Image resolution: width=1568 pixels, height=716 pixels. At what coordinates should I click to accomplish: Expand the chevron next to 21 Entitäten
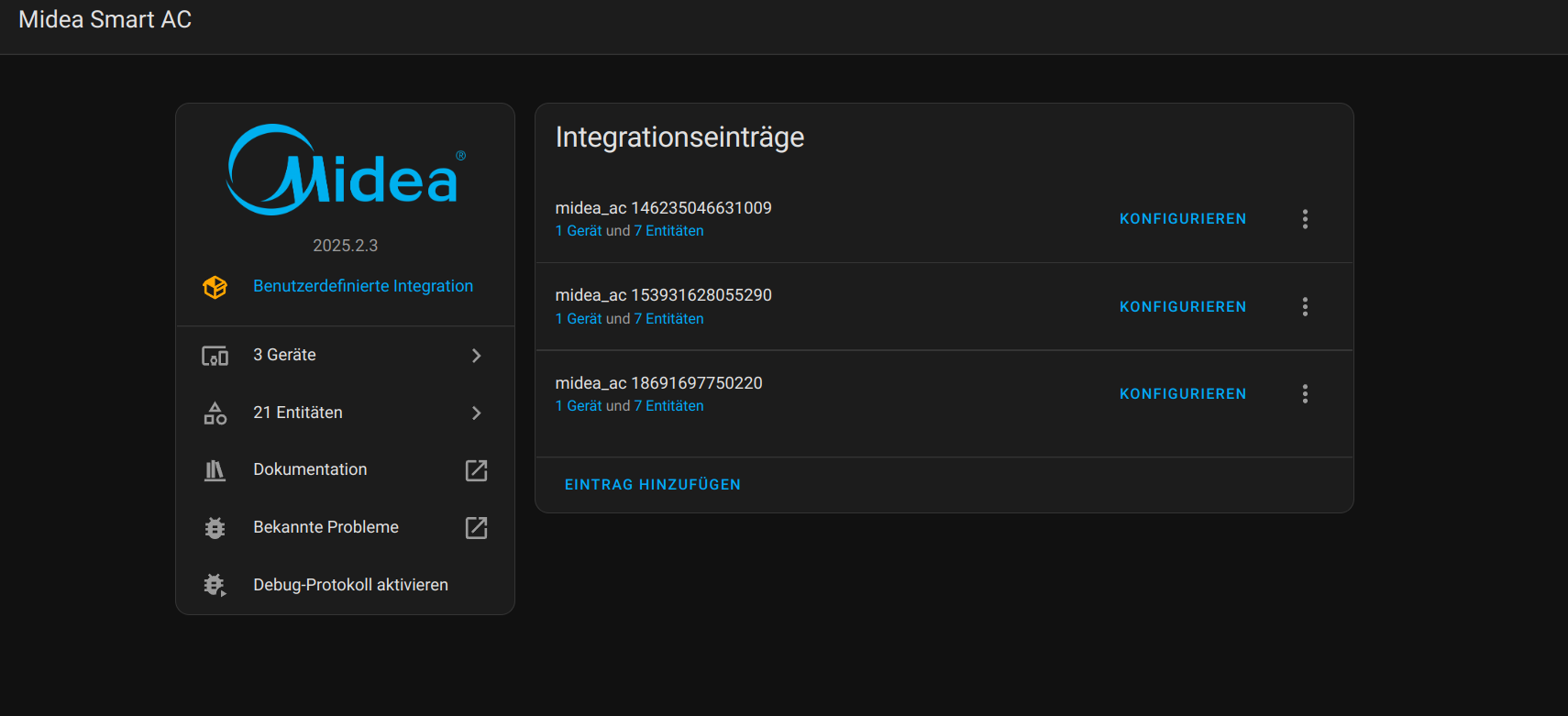(476, 413)
